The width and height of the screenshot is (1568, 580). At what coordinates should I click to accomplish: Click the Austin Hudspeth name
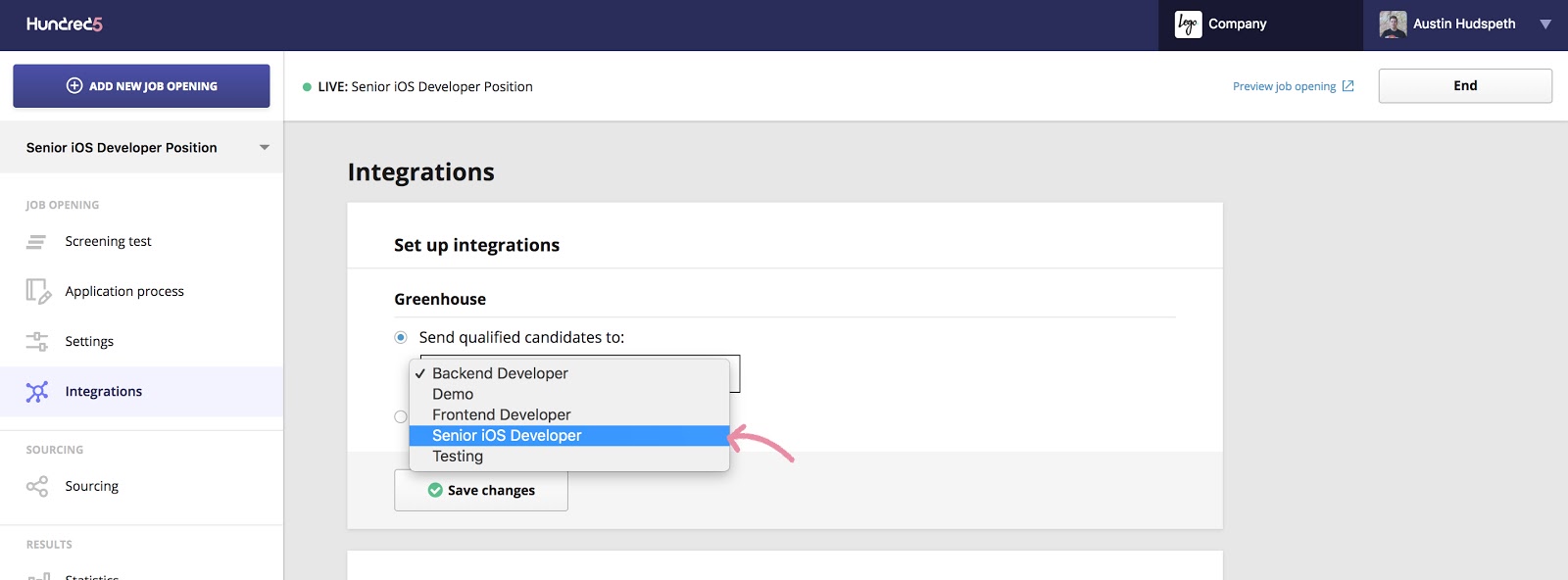[1464, 24]
